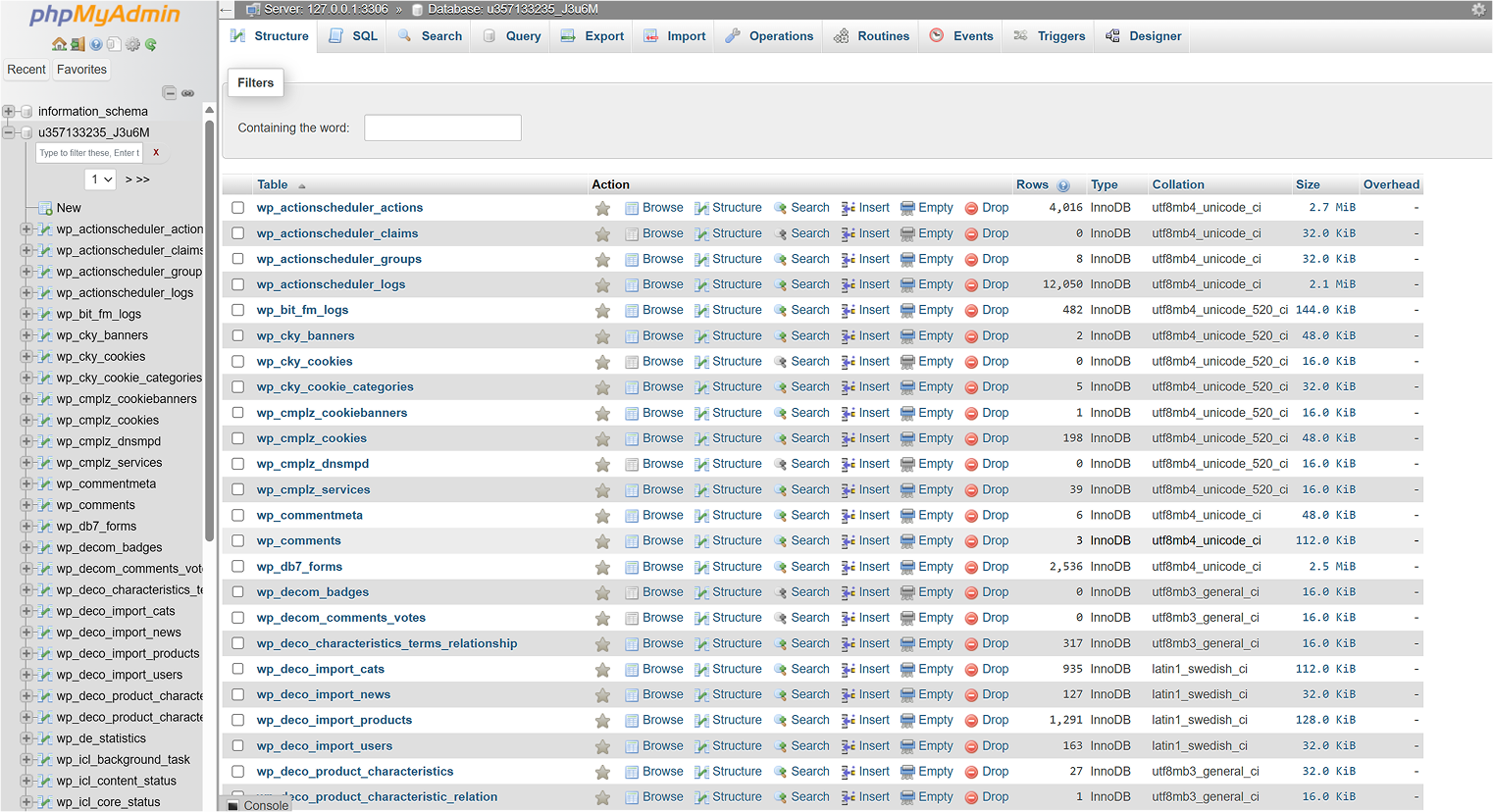Check the wp_actionscheduler_actions row checkbox
1493x812 pixels.
tap(238, 208)
